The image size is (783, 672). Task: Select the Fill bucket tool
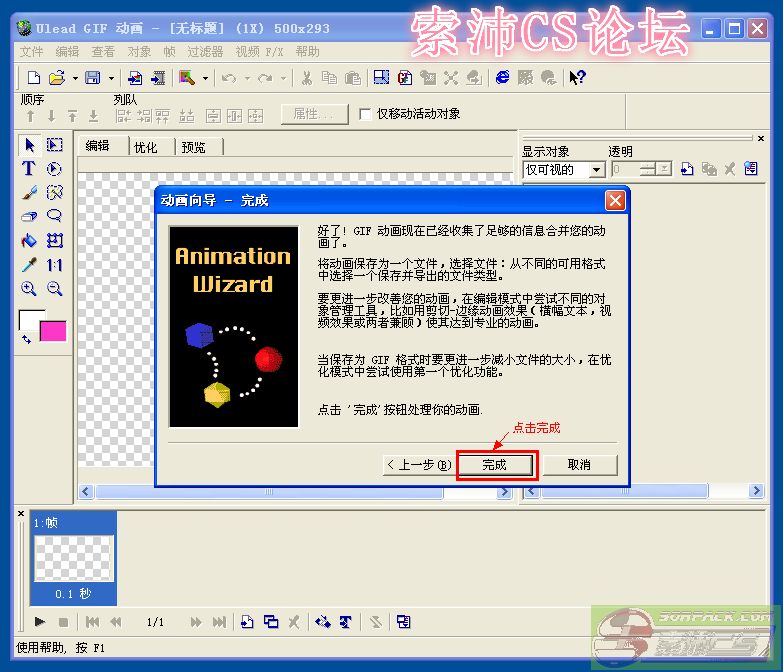[29, 240]
